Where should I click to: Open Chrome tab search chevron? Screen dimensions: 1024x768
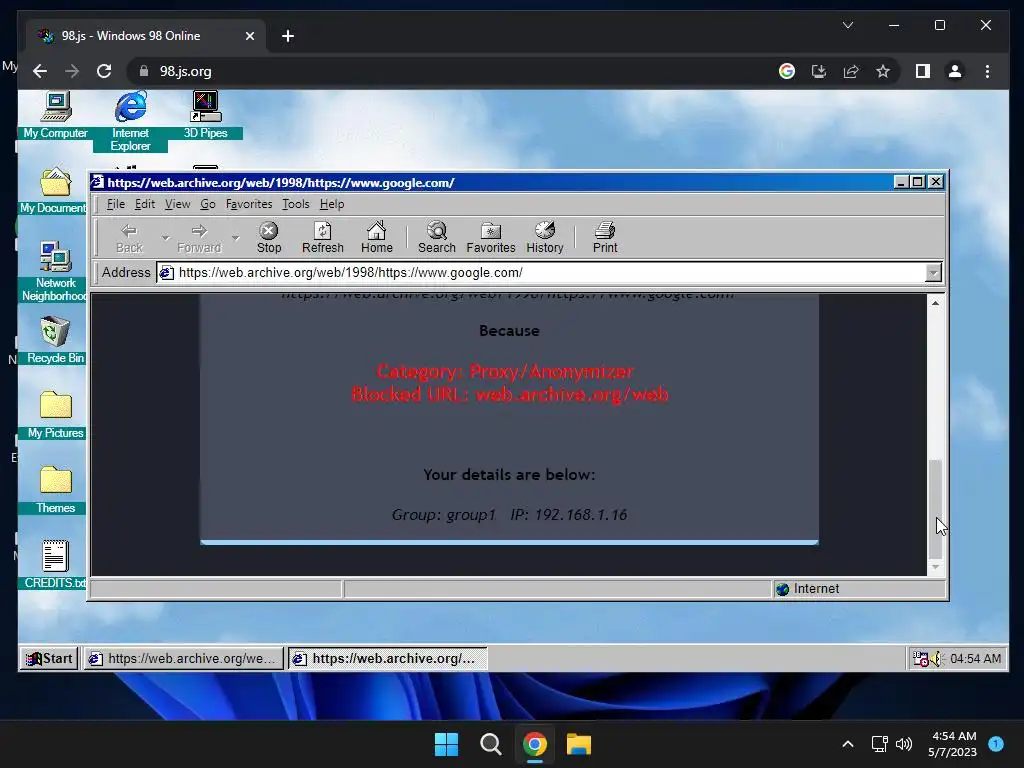[848, 25]
